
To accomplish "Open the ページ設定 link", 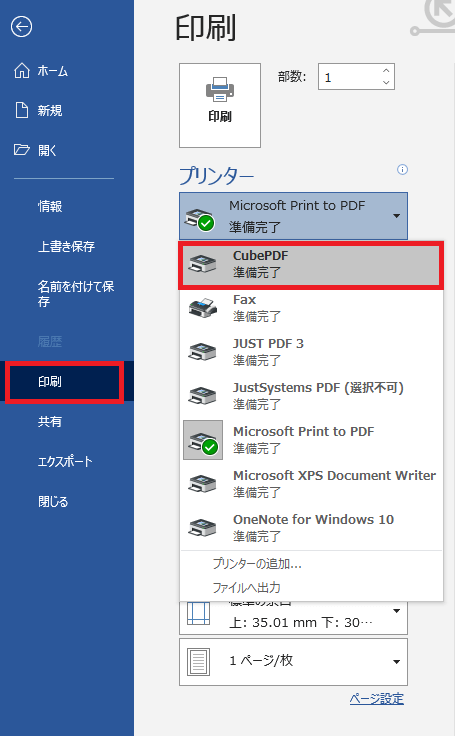I will click(377, 699).
